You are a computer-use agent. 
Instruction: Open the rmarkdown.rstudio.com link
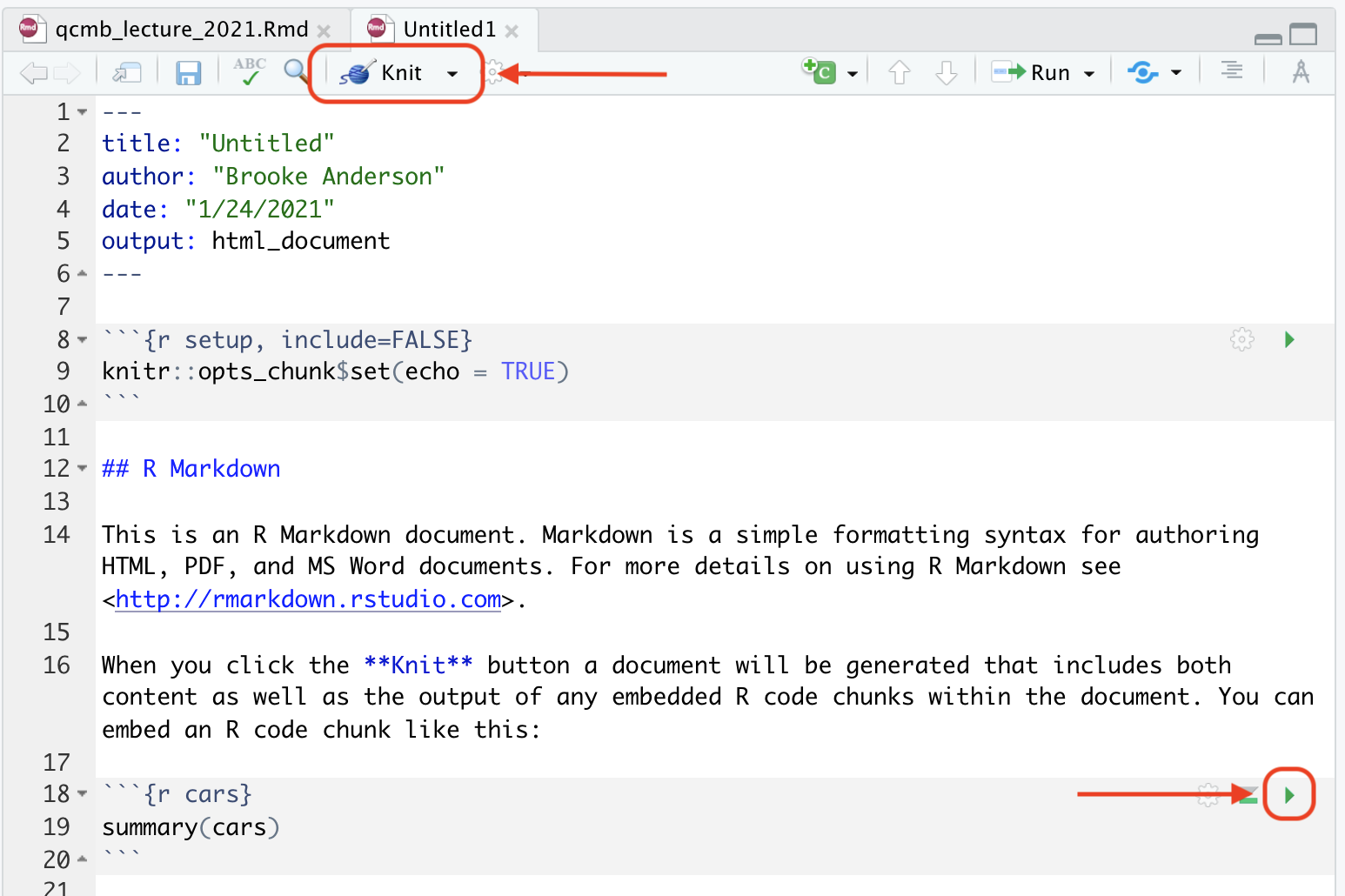(309, 599)
